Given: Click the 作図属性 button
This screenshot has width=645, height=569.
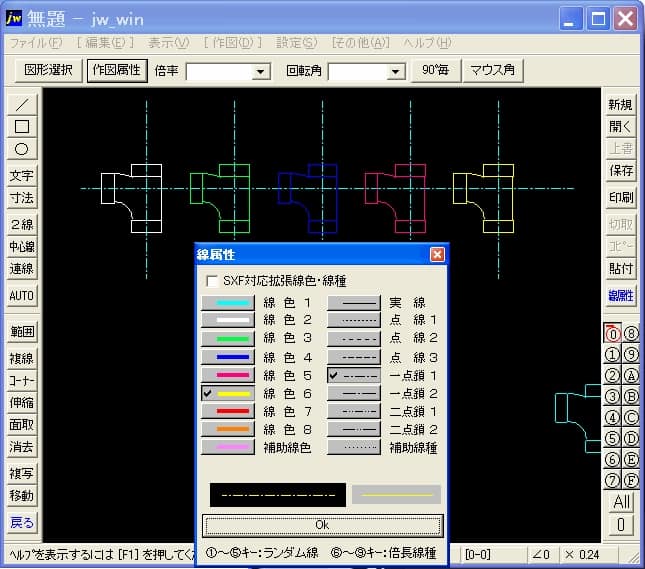Looking at the screenshot, I should click(117, 70).
